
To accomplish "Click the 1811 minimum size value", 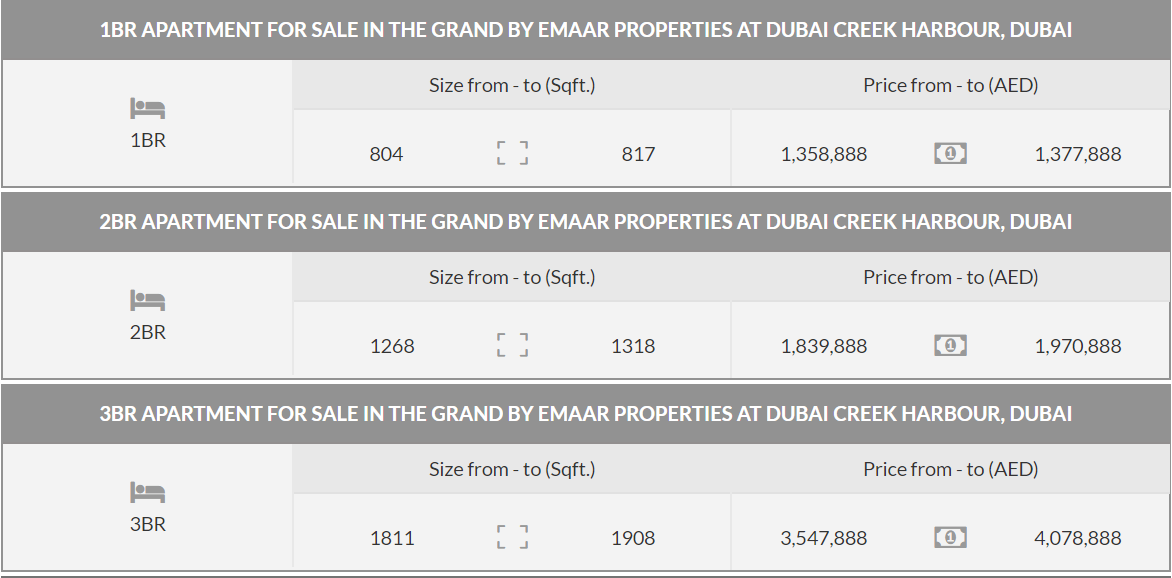I will (x=392, y=538).
